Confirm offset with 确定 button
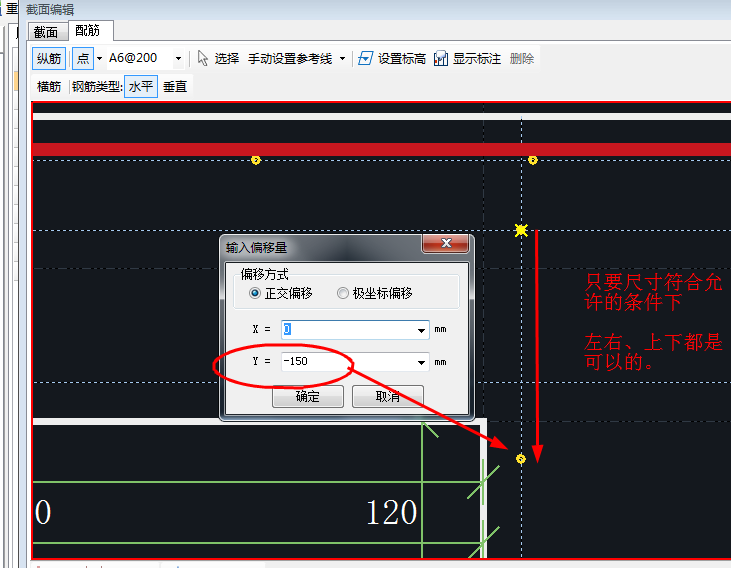 [x=308, y=396]
